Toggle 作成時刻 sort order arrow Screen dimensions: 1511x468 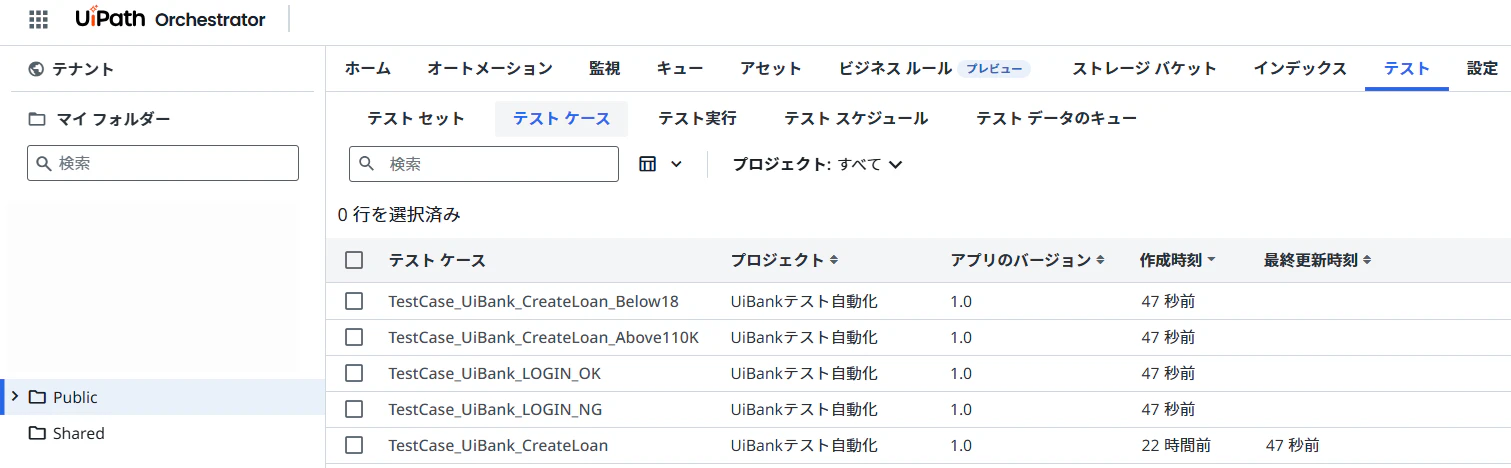[1212, 260]
